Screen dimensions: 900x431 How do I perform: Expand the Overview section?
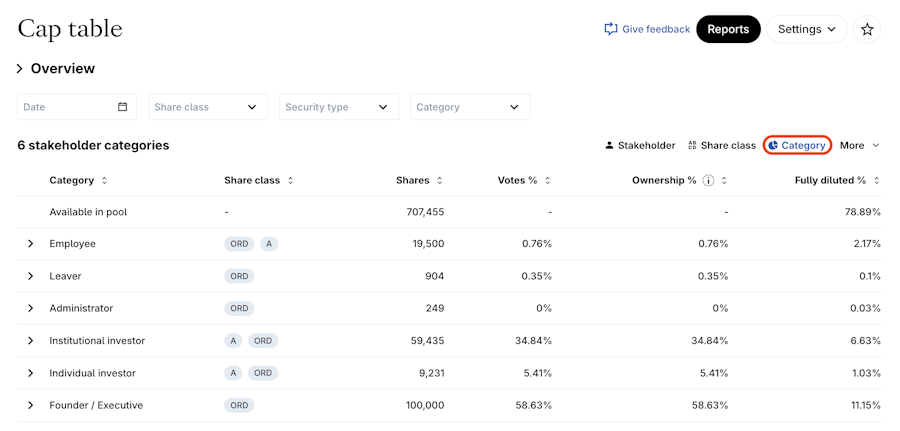coord(19,69)
